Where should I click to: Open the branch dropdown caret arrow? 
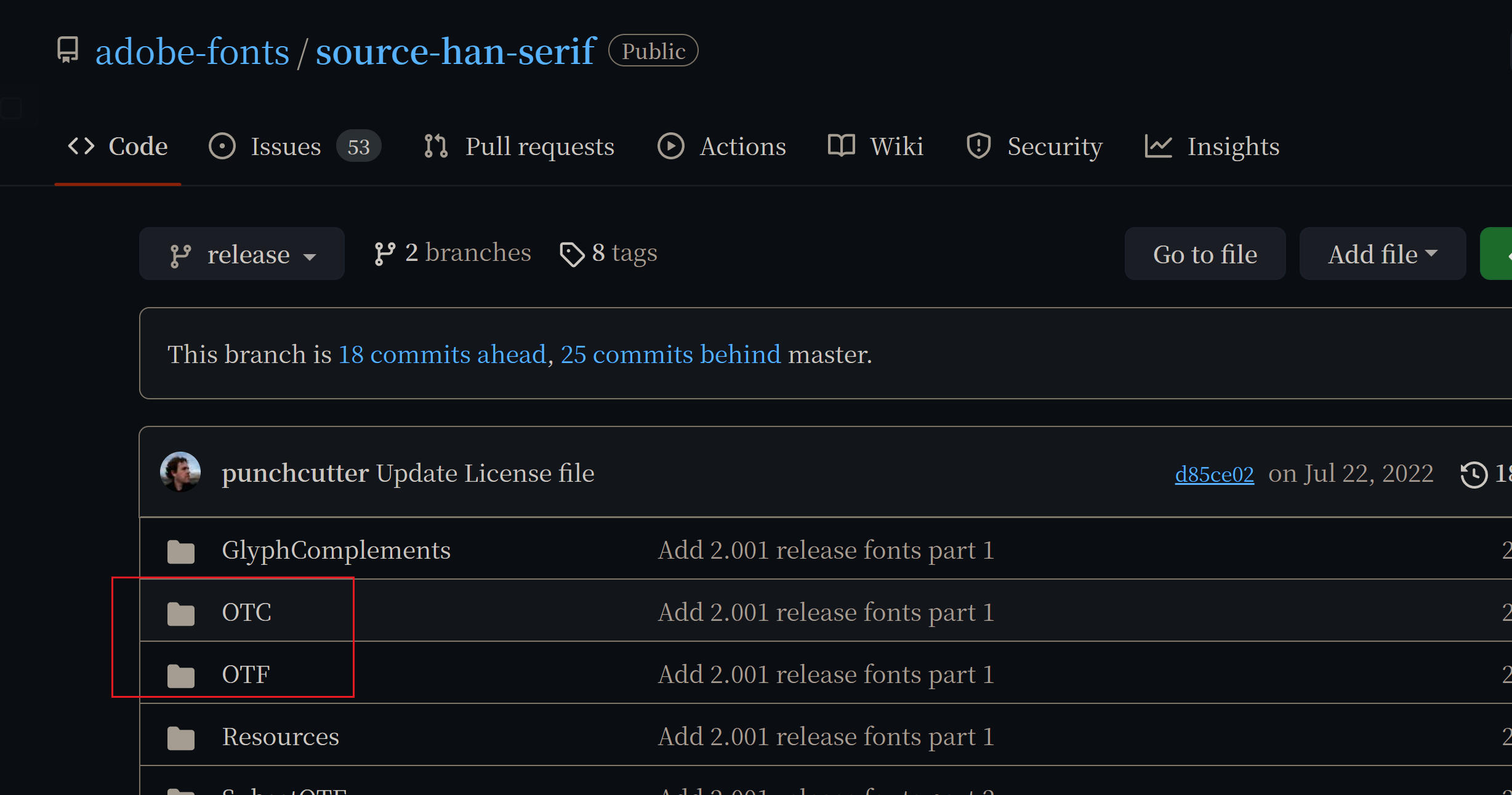(x=310, y=256)
